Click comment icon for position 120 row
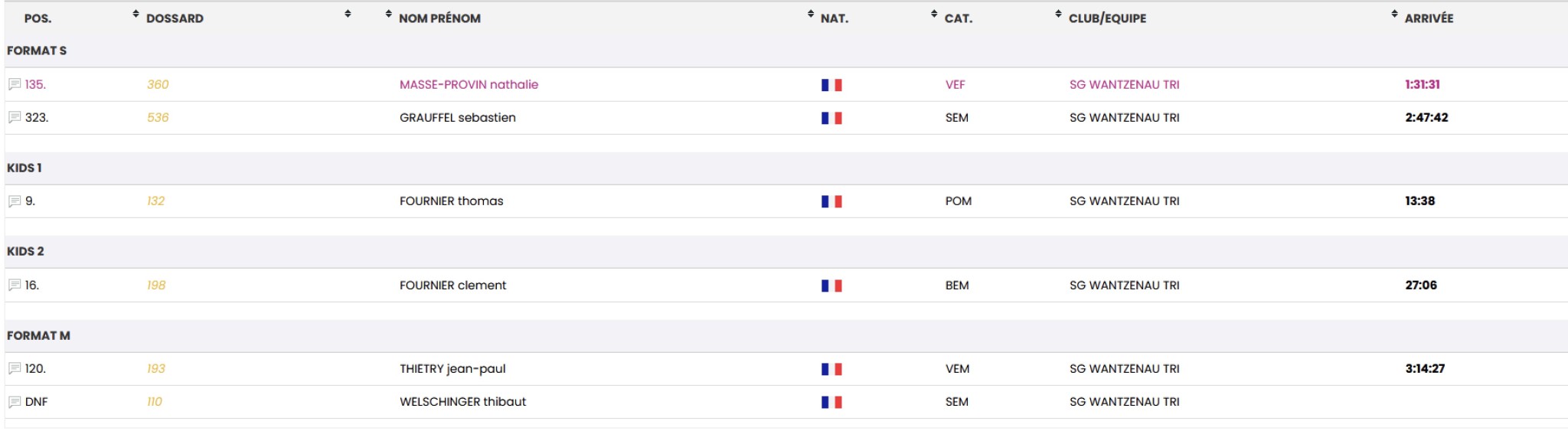Screen dimensions: 1568x444 [x=15, y=368]
